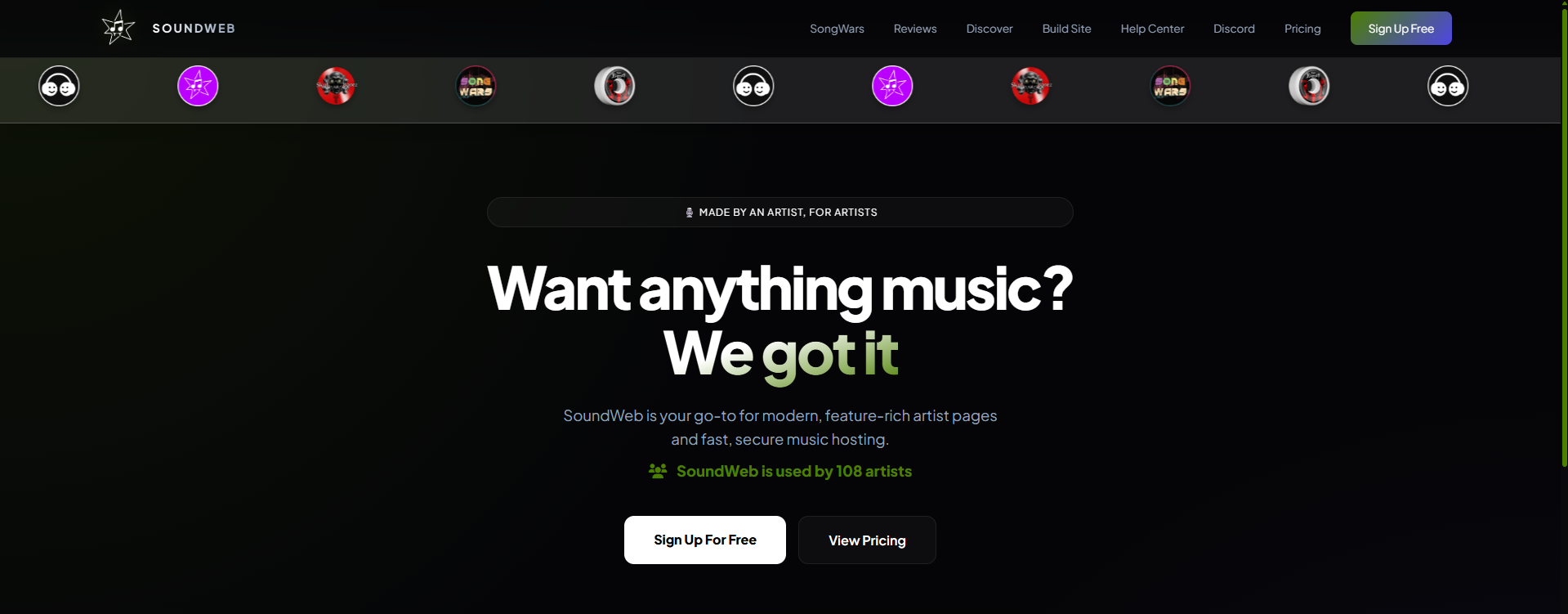Select the second Song Wars avatar
This screenshot has width=1568, height=614.
click(x=1170, y=86)
